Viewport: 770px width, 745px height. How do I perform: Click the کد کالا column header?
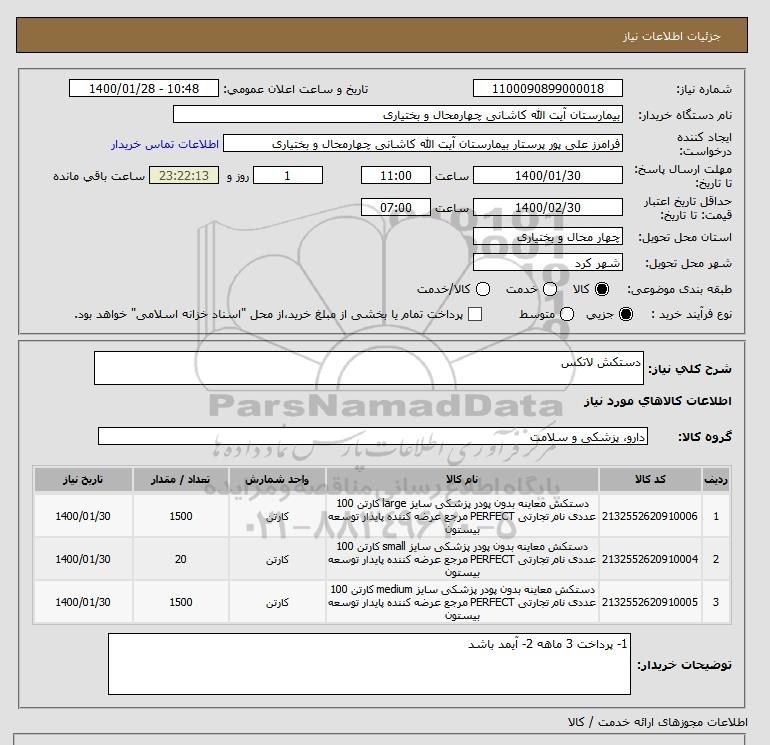tap(650, 479)
